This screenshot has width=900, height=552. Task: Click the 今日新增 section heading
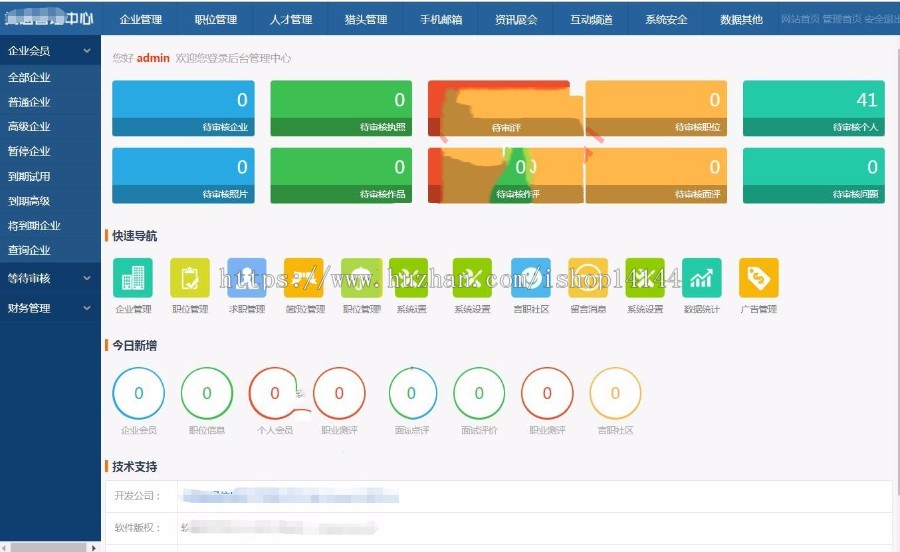coord(134,345)
